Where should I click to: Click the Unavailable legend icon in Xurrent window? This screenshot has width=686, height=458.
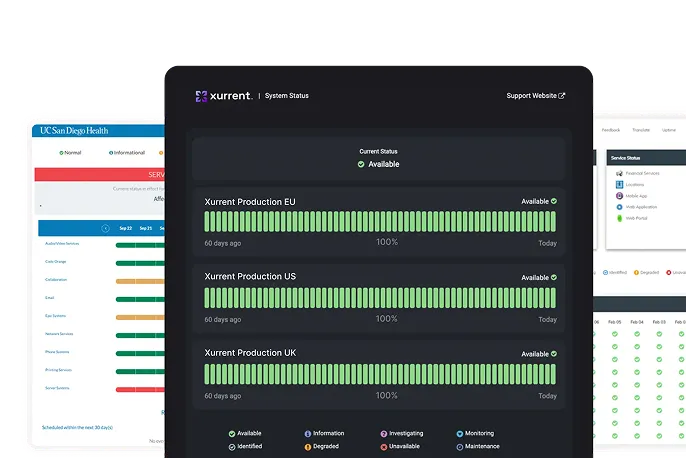point(384,447)
